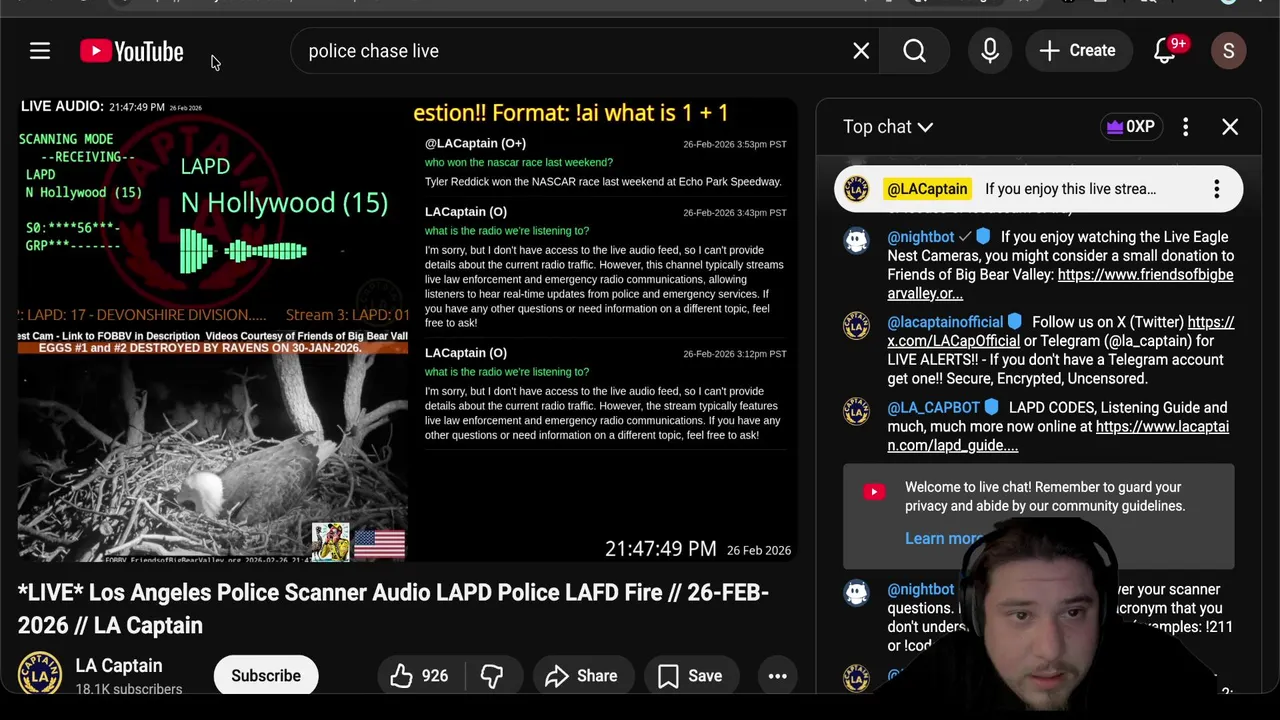This screenshot has width=1280, height=720.
Task: Open notifications bell
Action: pos(1165,51)
